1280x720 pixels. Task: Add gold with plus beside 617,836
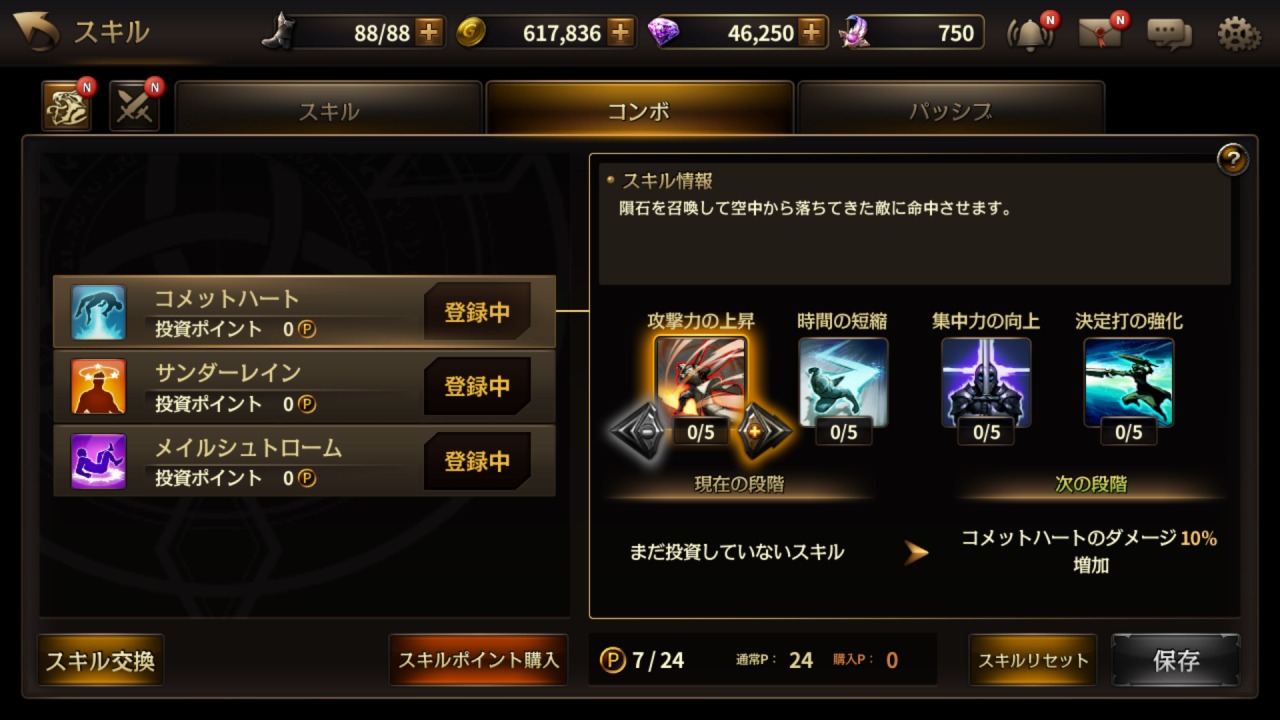point(620,33)
